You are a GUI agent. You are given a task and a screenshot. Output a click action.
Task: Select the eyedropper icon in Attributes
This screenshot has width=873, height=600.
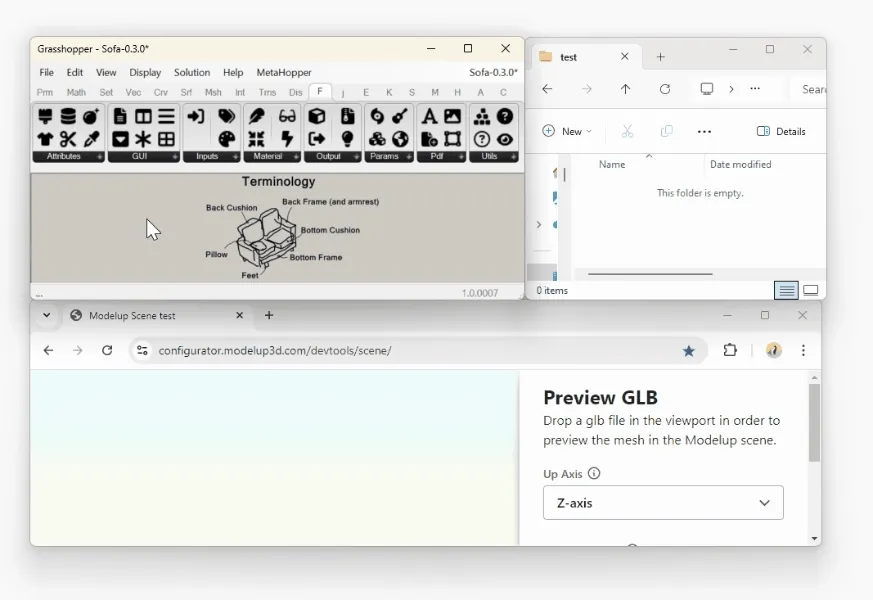click(91, 139)
